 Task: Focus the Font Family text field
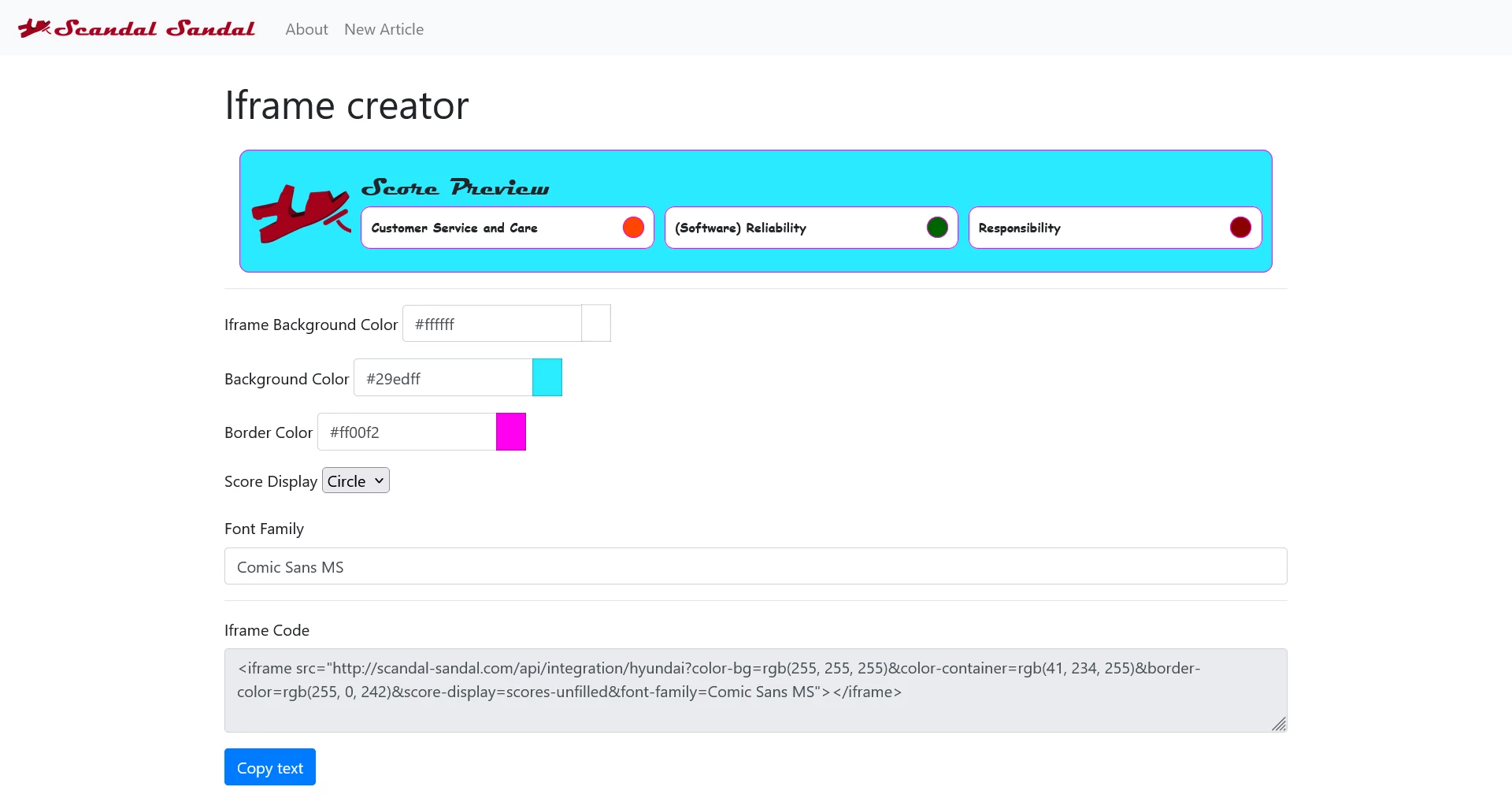[x=755, y=566]
